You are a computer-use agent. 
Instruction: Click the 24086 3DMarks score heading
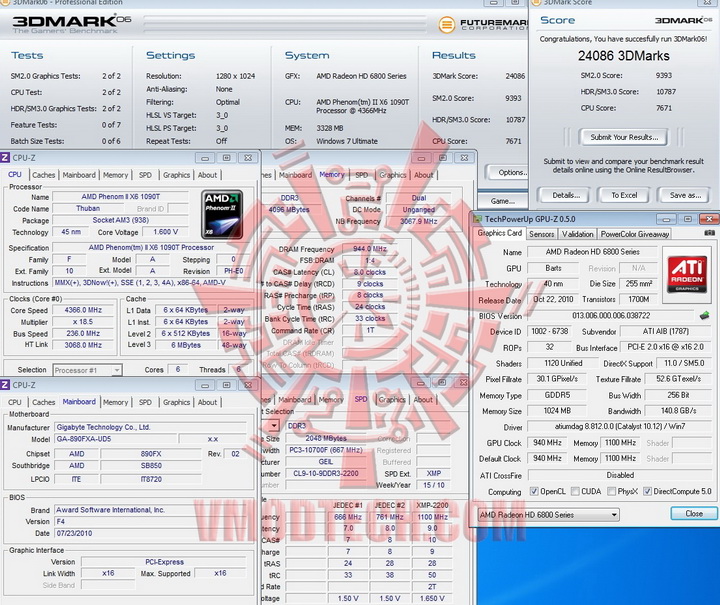coord(624,56)
